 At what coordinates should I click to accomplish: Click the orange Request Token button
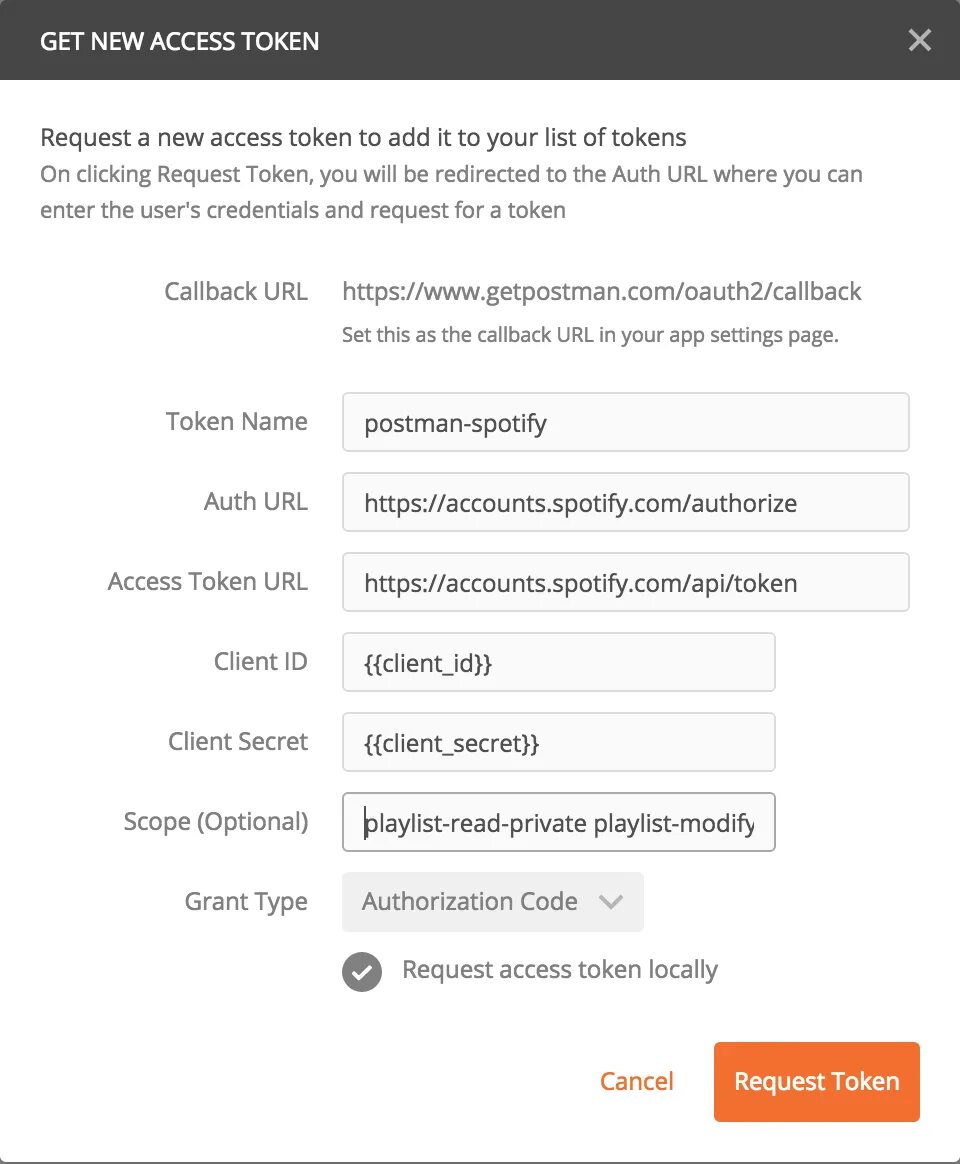point(816,1082)
